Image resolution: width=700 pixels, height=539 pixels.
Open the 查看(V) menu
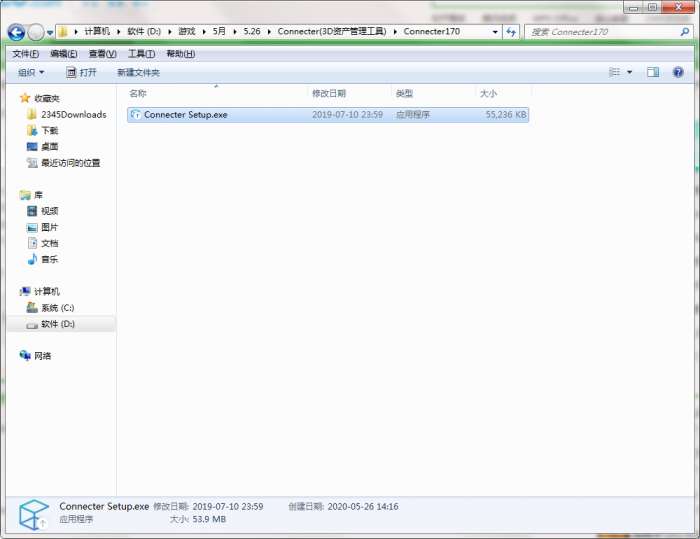[x=102, y=54]
